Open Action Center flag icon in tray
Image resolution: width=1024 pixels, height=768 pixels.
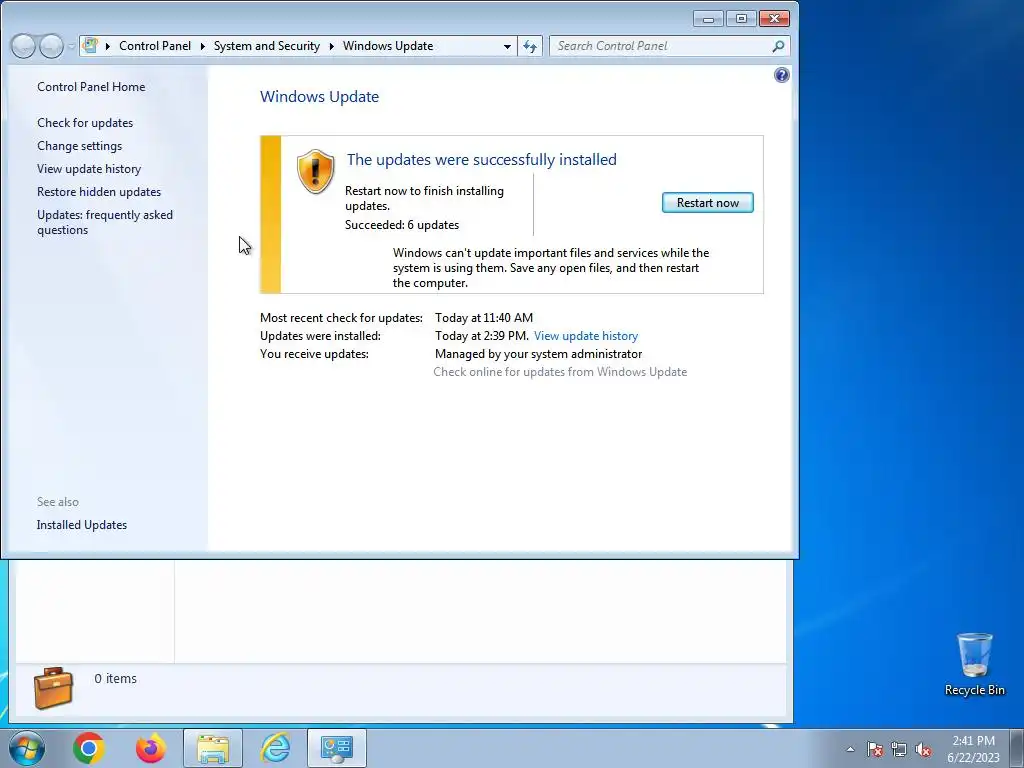(x=875, y=749)
